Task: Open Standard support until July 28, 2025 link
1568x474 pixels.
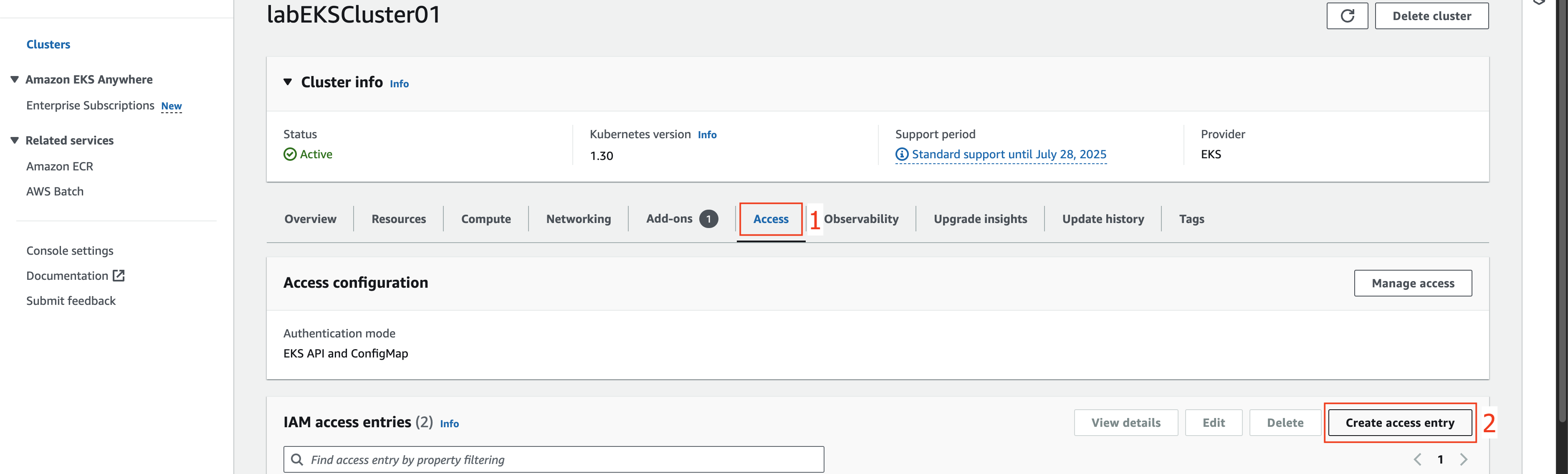Action: click(1009, 155)
